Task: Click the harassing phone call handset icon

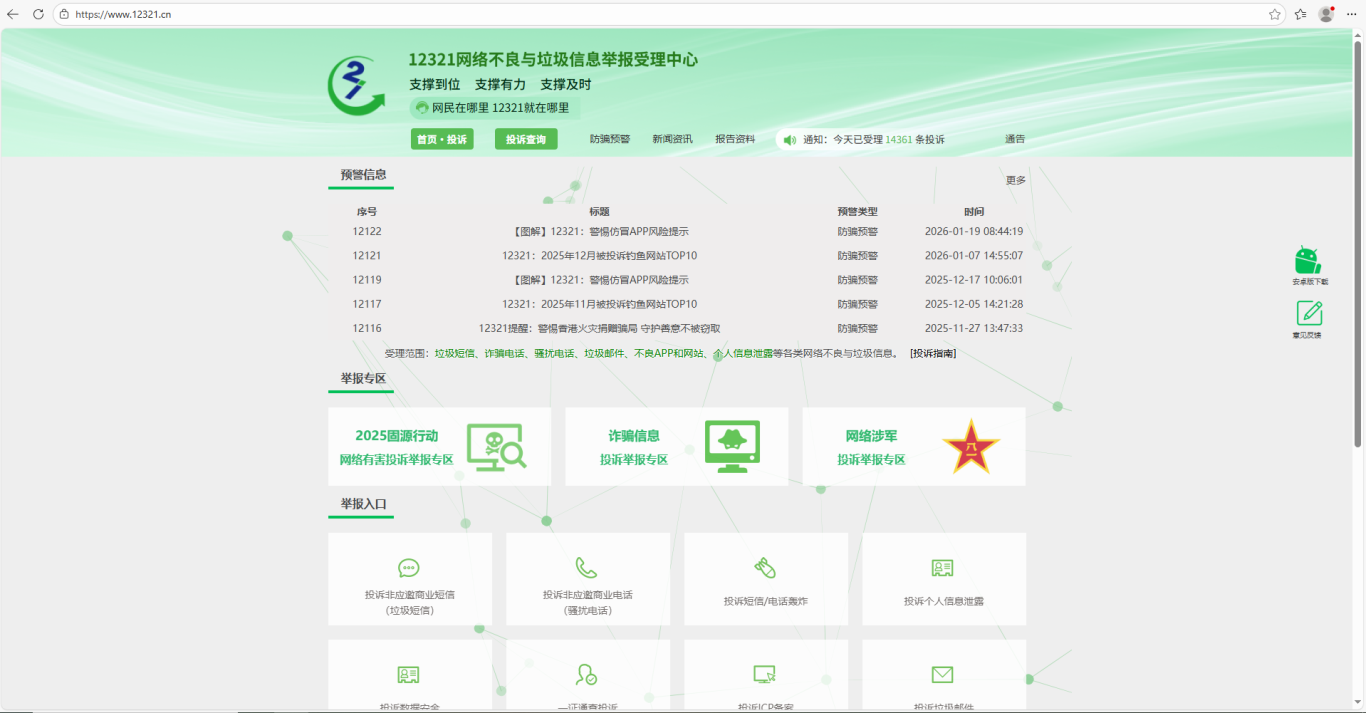Action: click(x=587, y=568)
